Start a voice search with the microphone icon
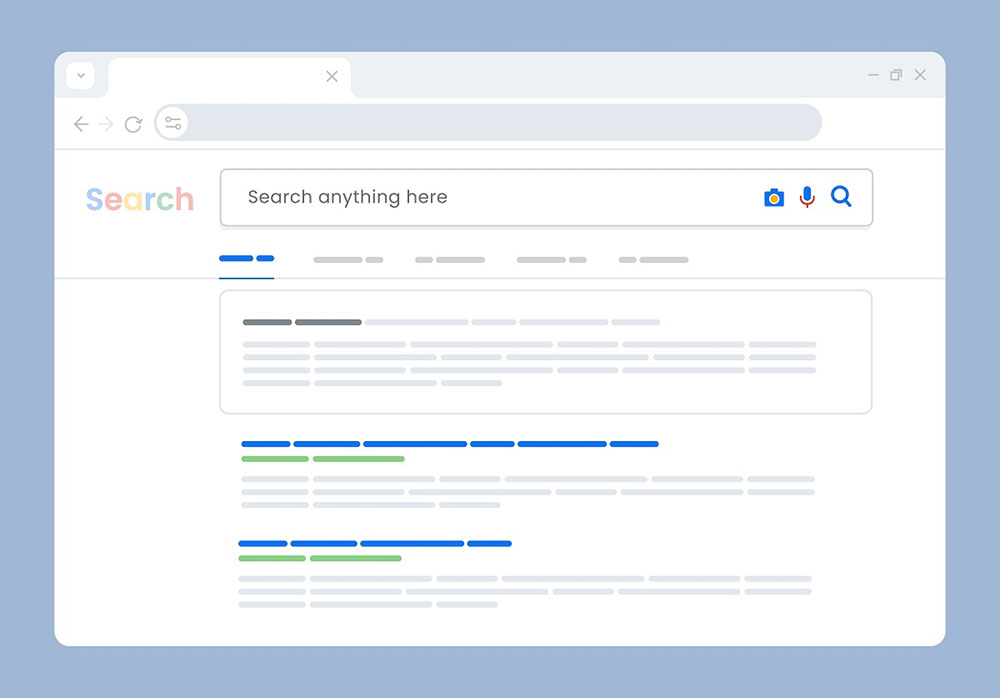 807,197
